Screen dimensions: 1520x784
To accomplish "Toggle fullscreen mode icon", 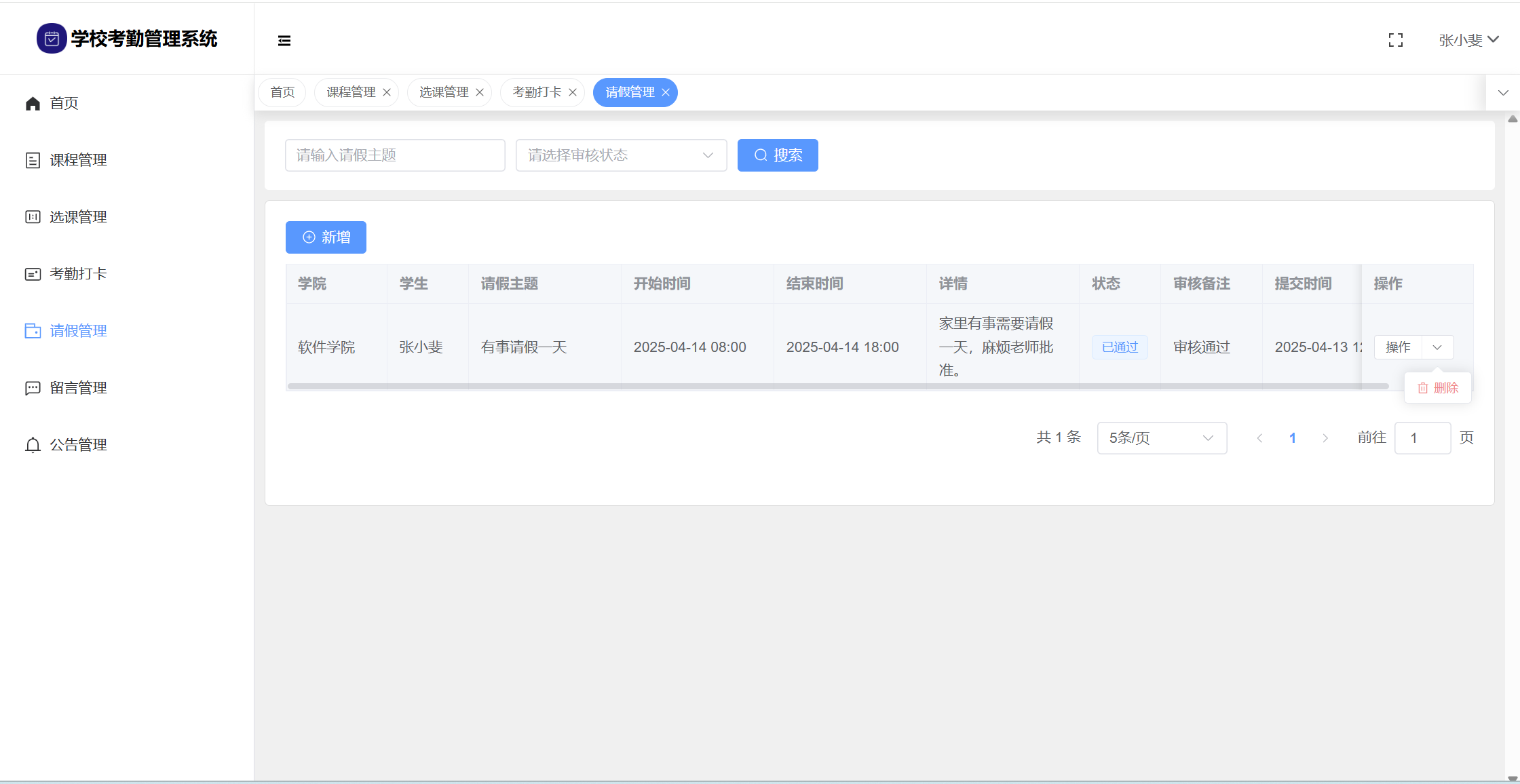I will 1395,41.
